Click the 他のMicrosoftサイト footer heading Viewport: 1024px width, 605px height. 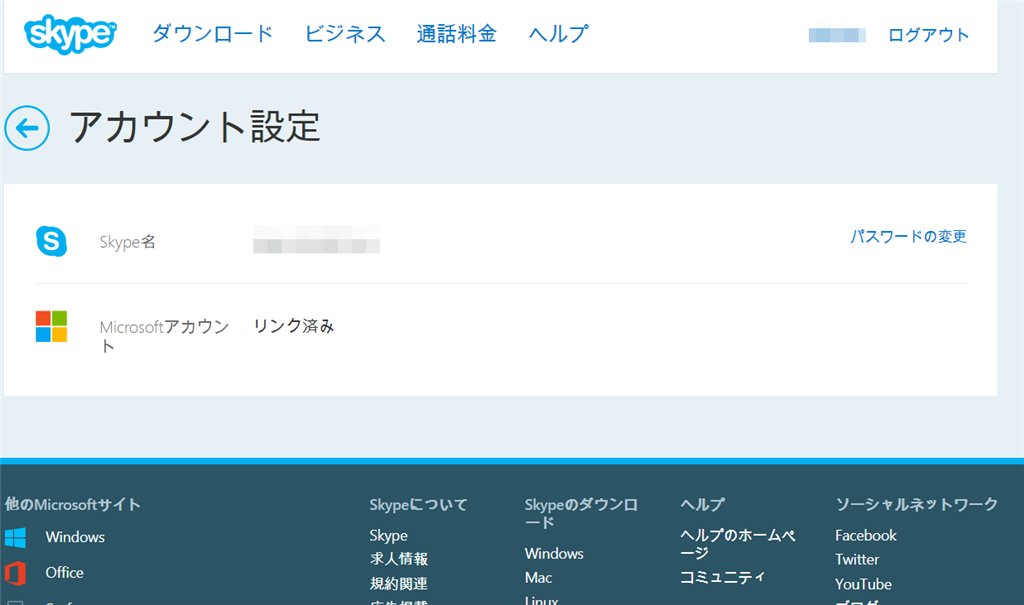tap(72, 504)
